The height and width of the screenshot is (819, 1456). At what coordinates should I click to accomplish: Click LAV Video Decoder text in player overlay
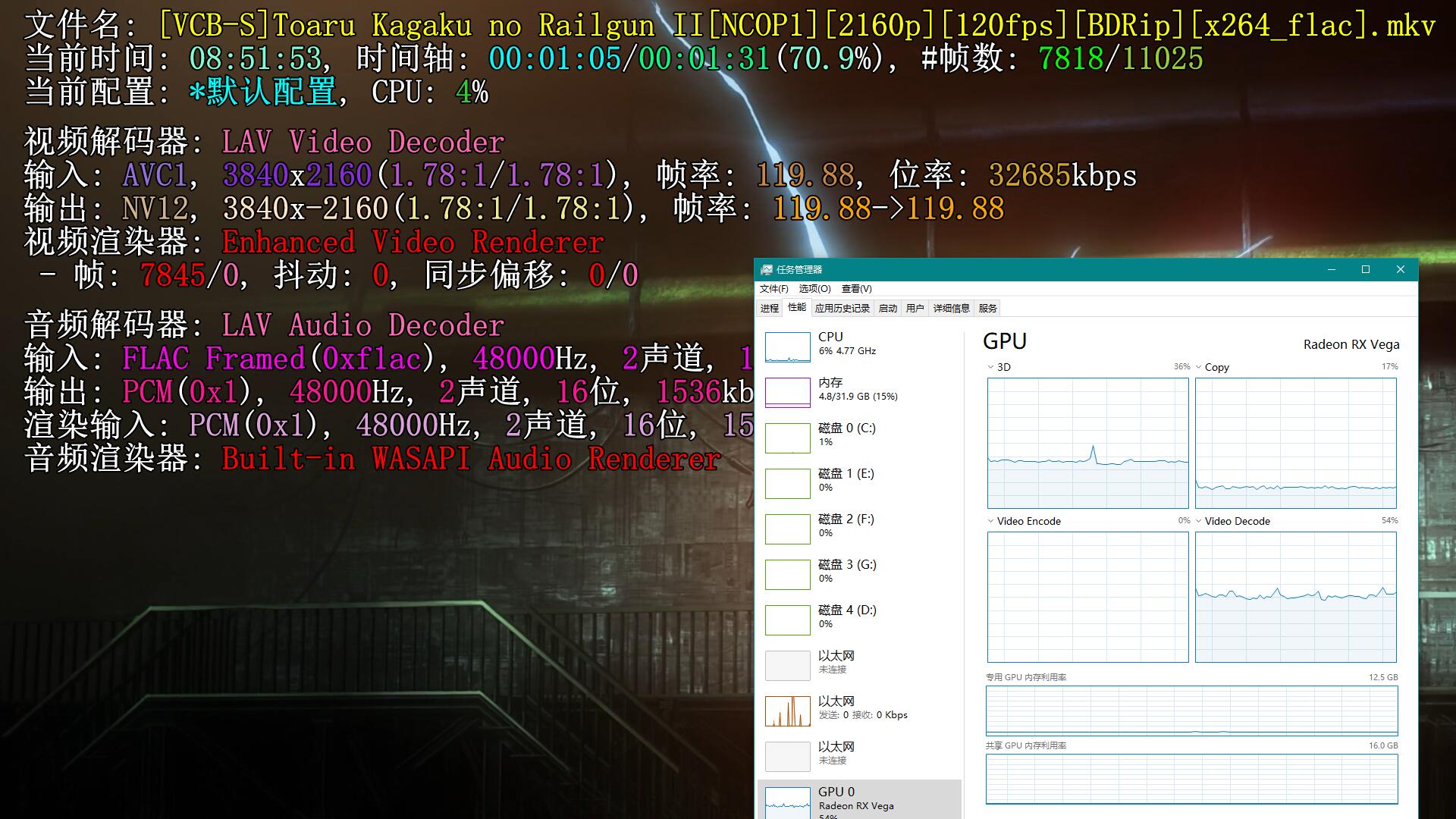tap(362, 142)
